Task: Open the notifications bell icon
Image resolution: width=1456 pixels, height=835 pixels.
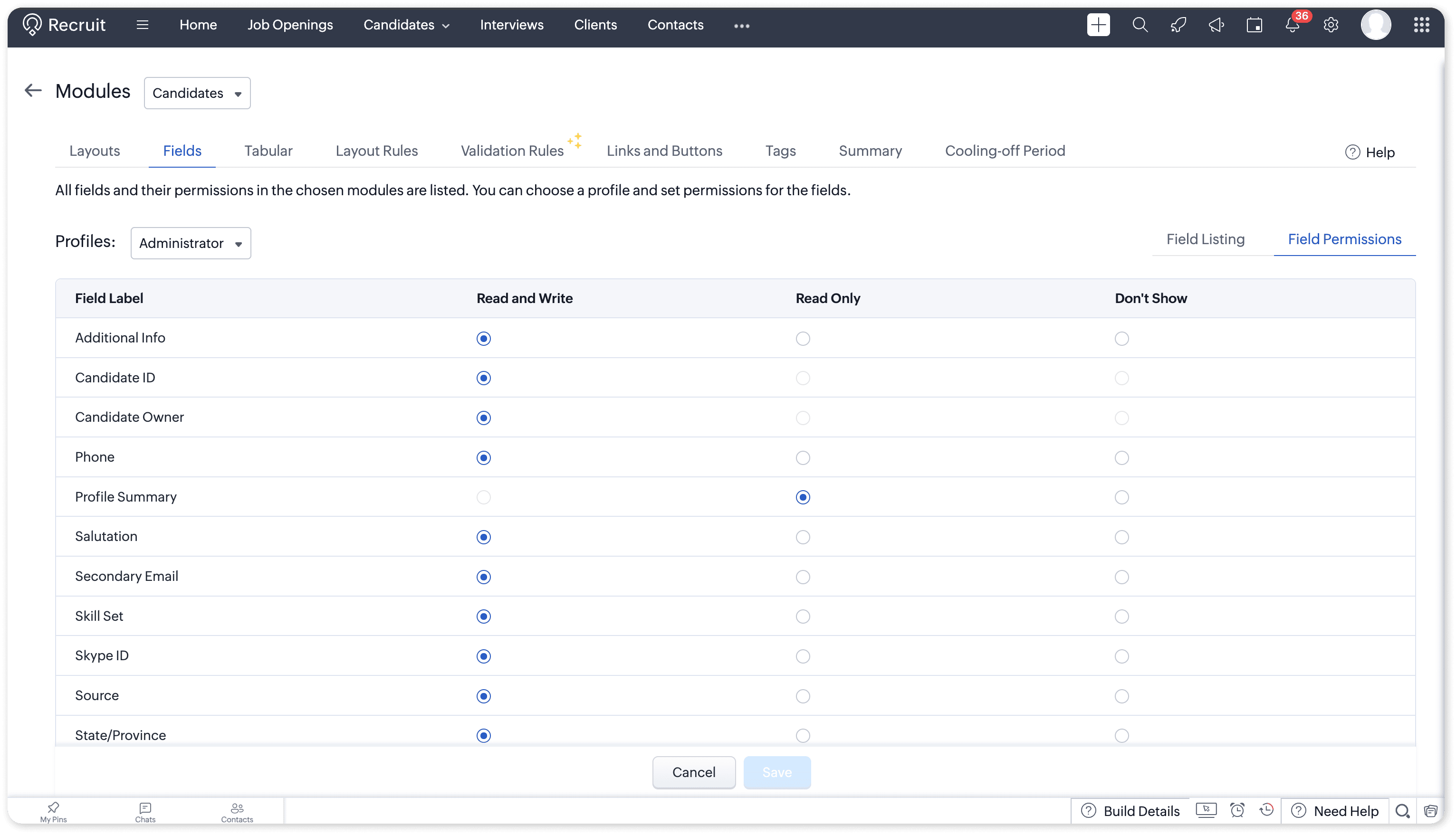Action: tap(1292, 25)
